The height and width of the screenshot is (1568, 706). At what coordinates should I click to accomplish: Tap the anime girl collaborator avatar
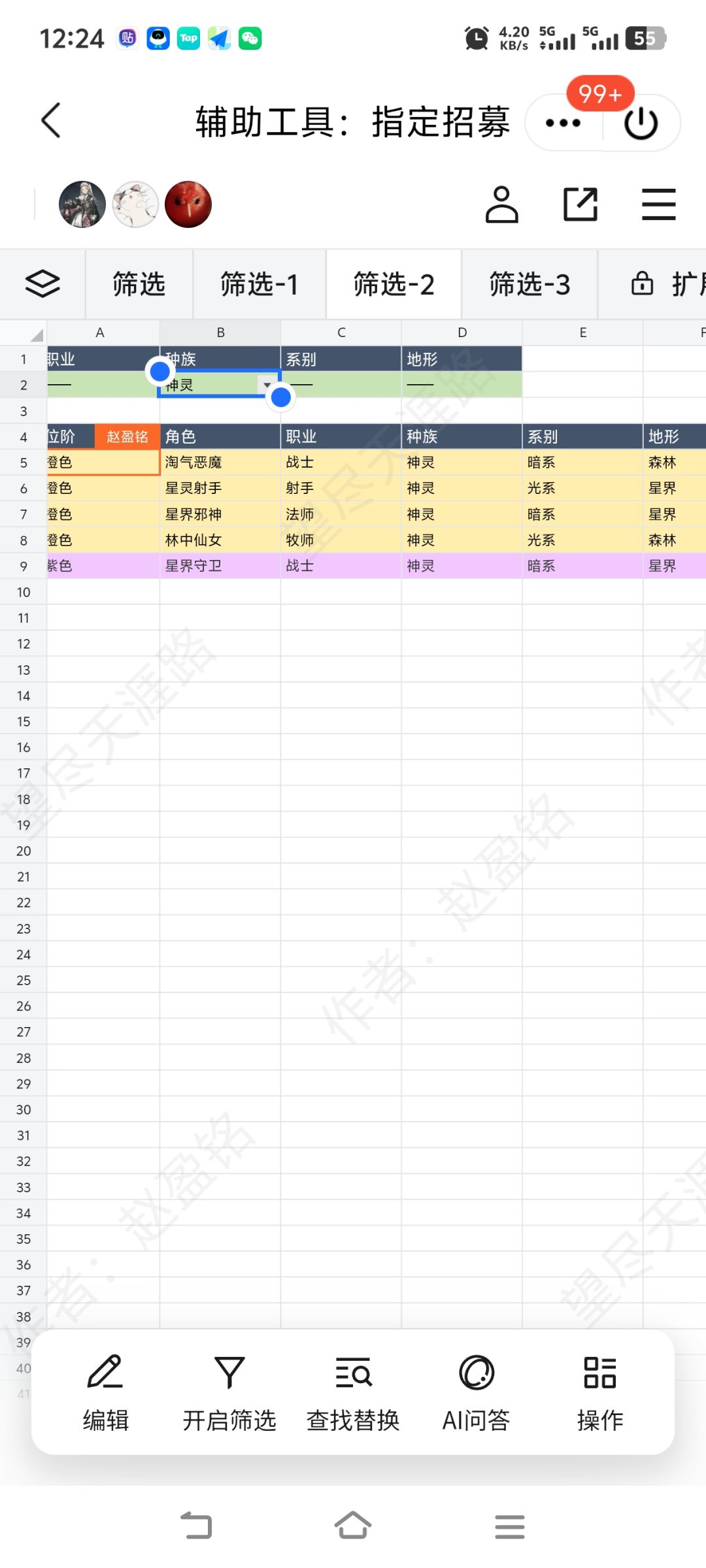point(82,204)
